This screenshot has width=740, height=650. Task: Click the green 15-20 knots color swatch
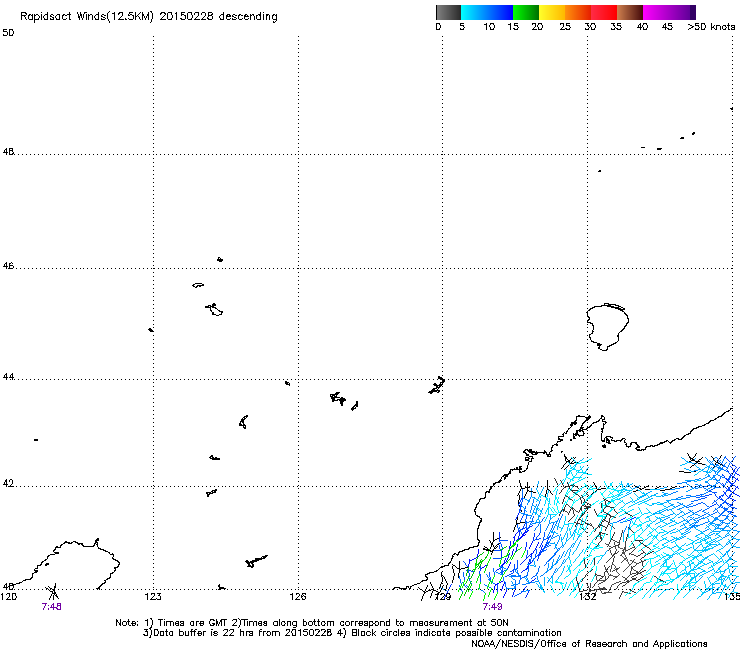click(x=526, y=12)
